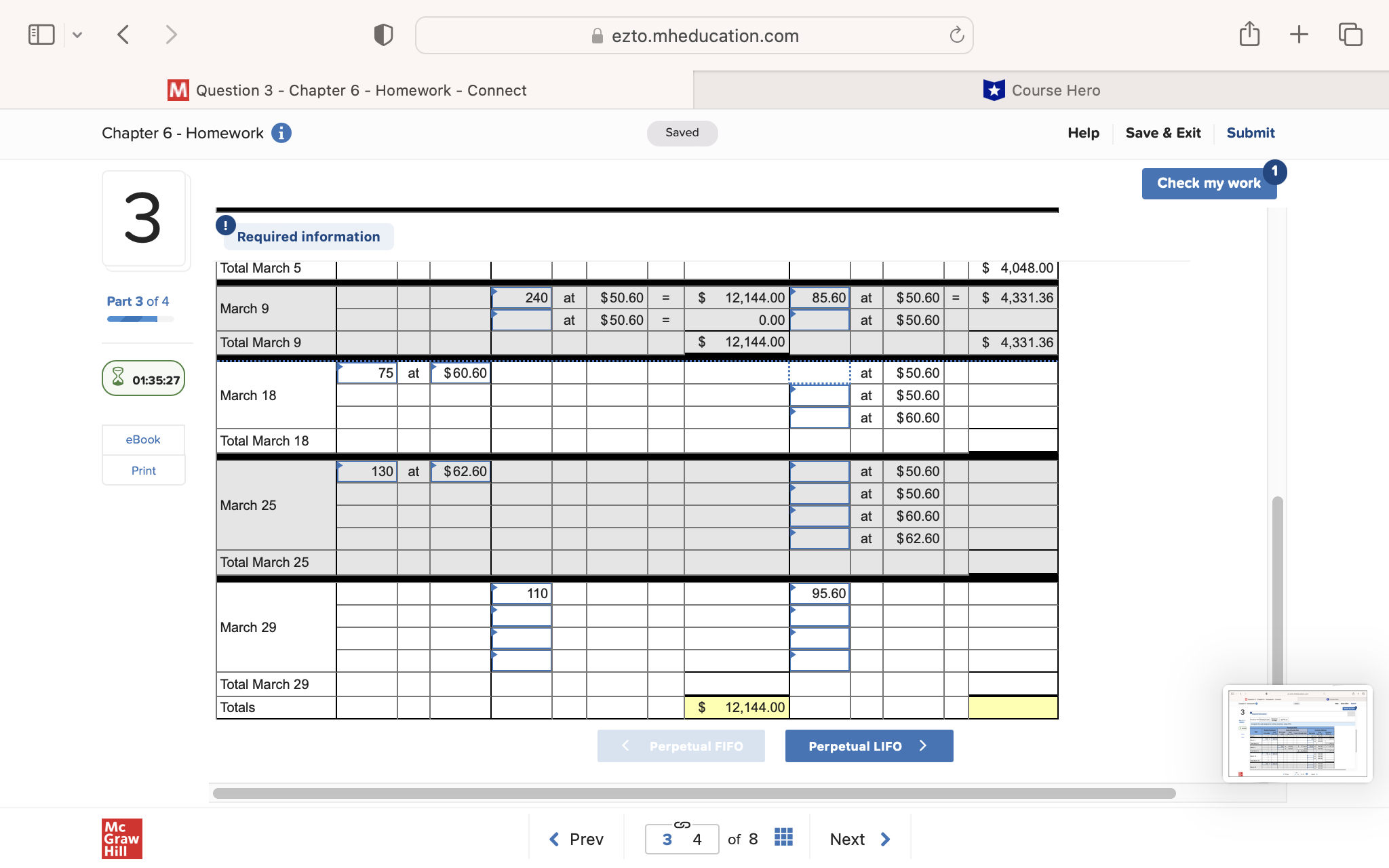Click the privacy shield icon

click(383, 35)
